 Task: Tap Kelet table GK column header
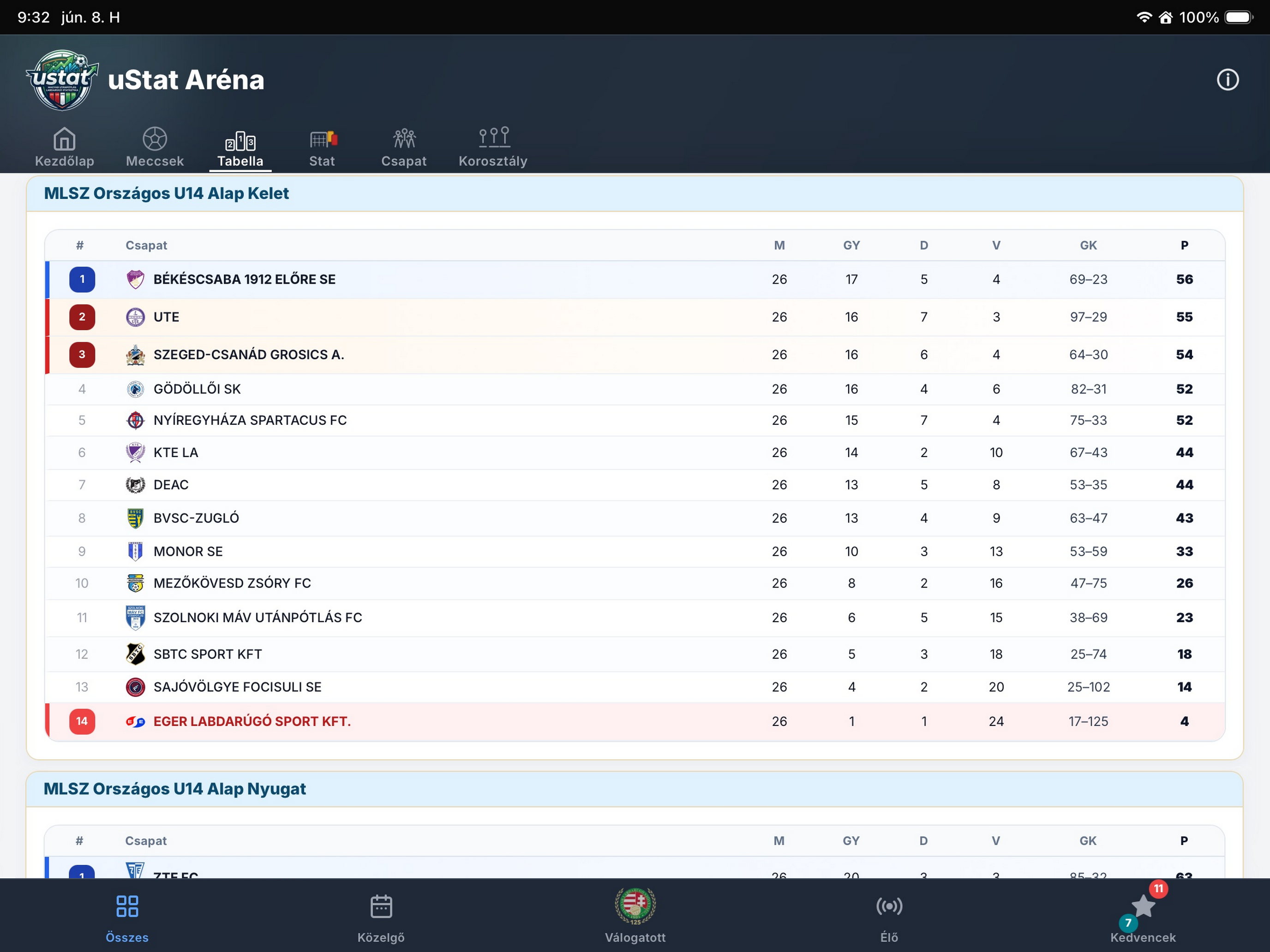click(1089, 245)
